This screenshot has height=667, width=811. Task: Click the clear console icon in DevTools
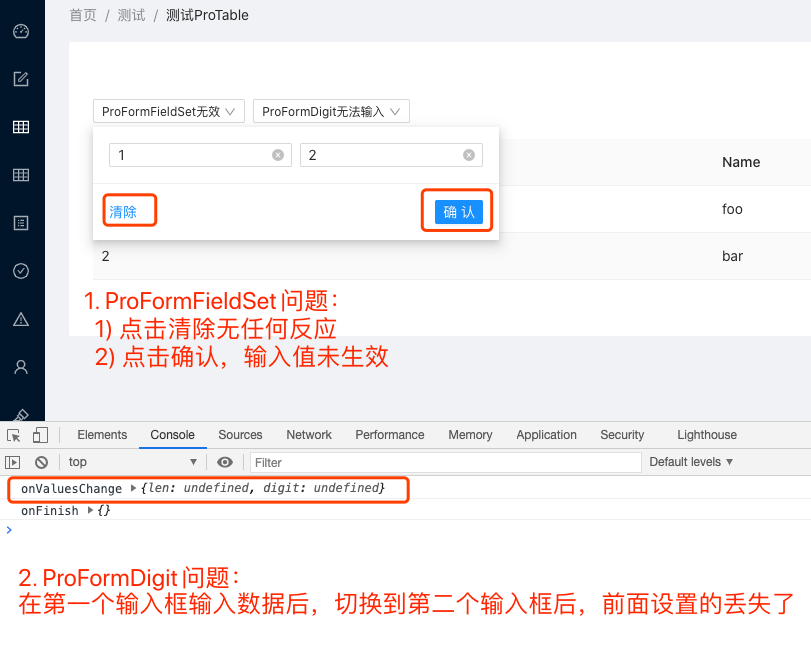[x=40, y=462]
